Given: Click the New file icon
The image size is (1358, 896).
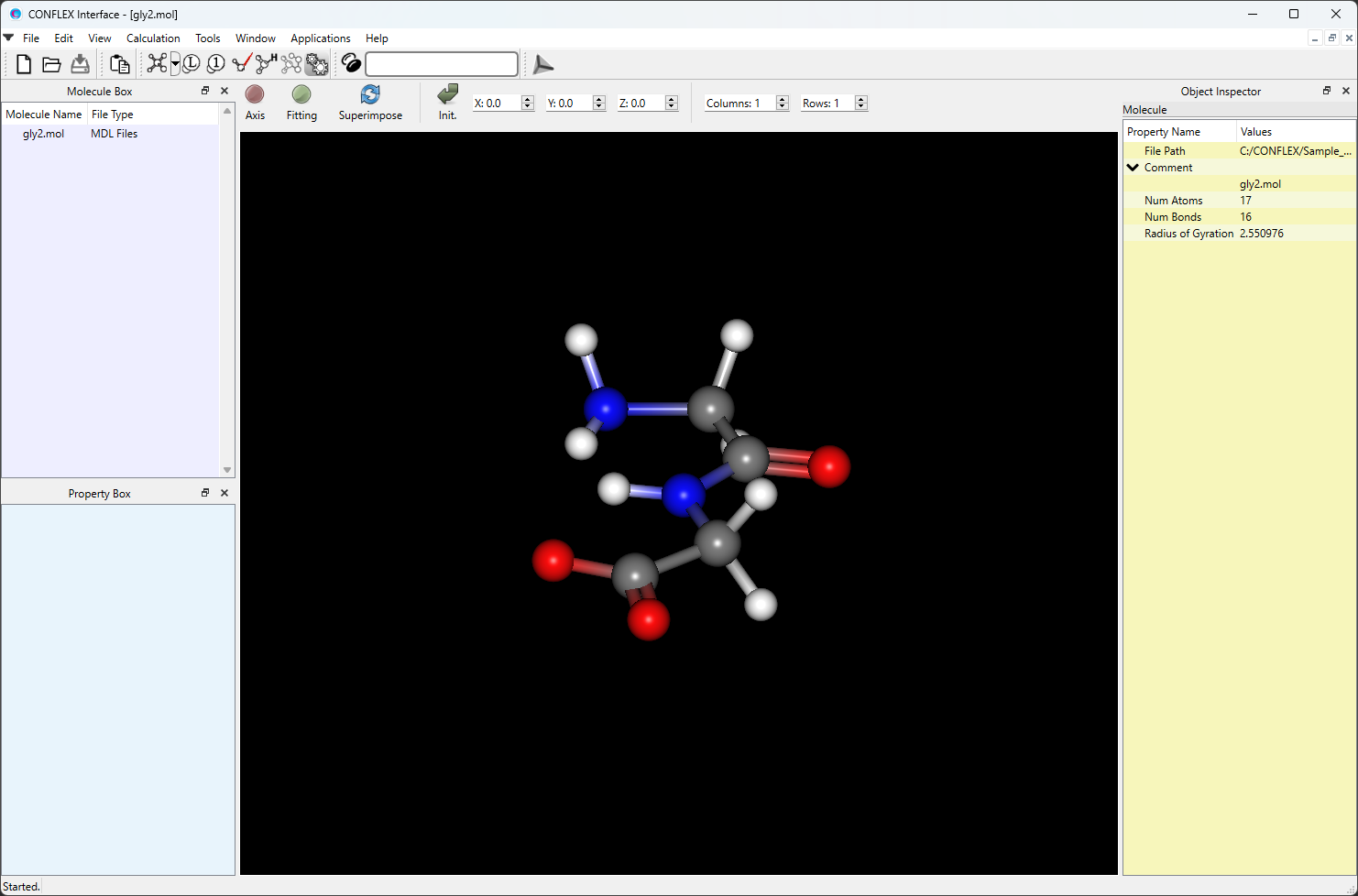Looking at the screenshot, I should (24, 64).
